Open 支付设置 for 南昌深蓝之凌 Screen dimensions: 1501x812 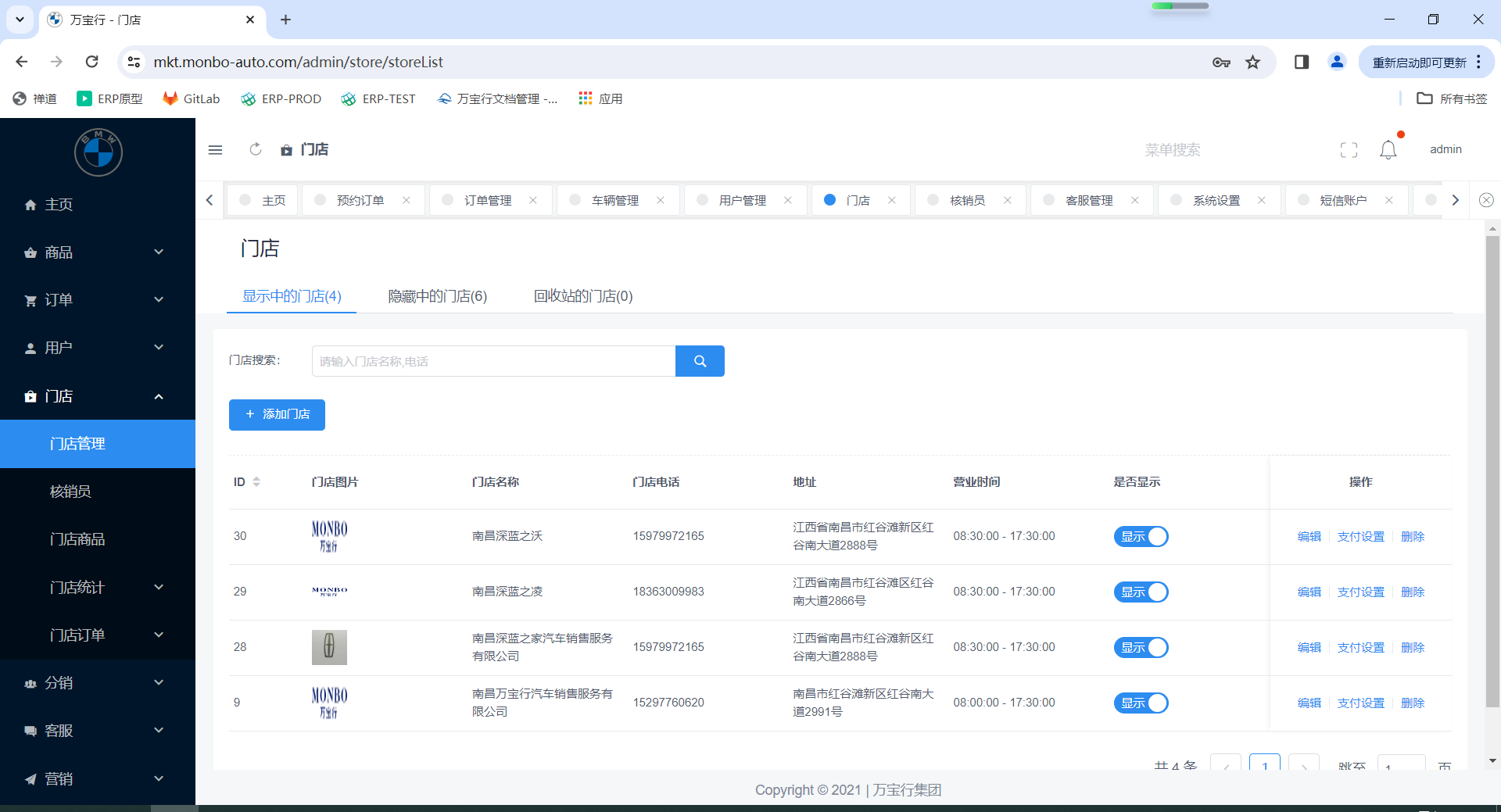coord(1360,592)
